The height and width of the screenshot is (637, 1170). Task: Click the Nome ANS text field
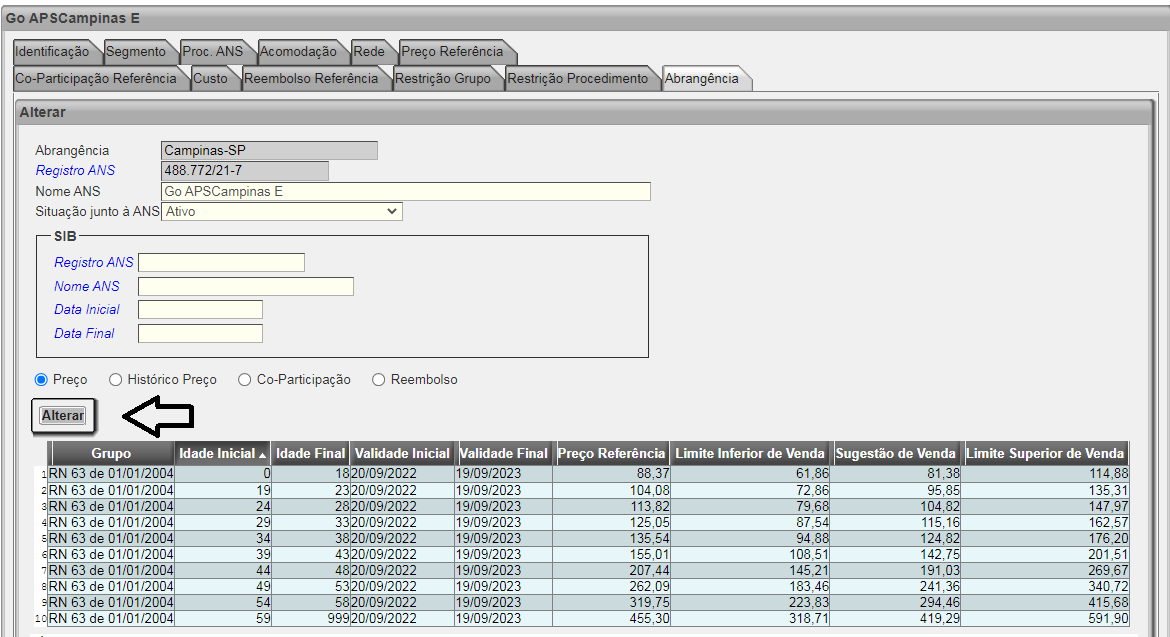pos(405,191)
